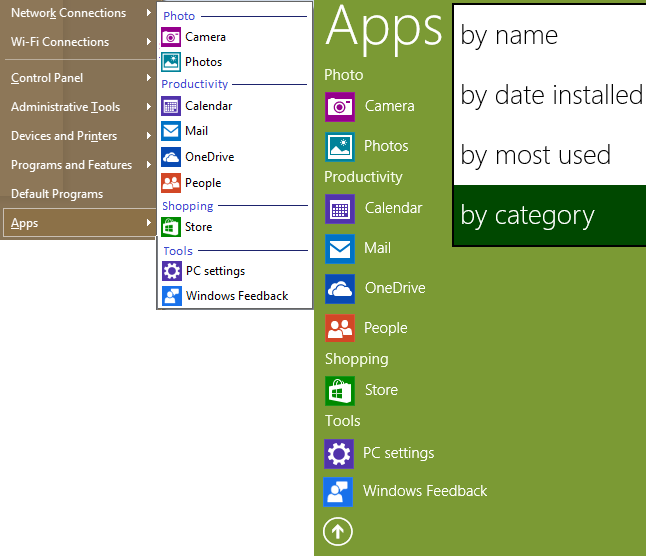The height and width of the screenshot is (556, 646).
Task: Click the People icon in Apps view
Action: 340,328
